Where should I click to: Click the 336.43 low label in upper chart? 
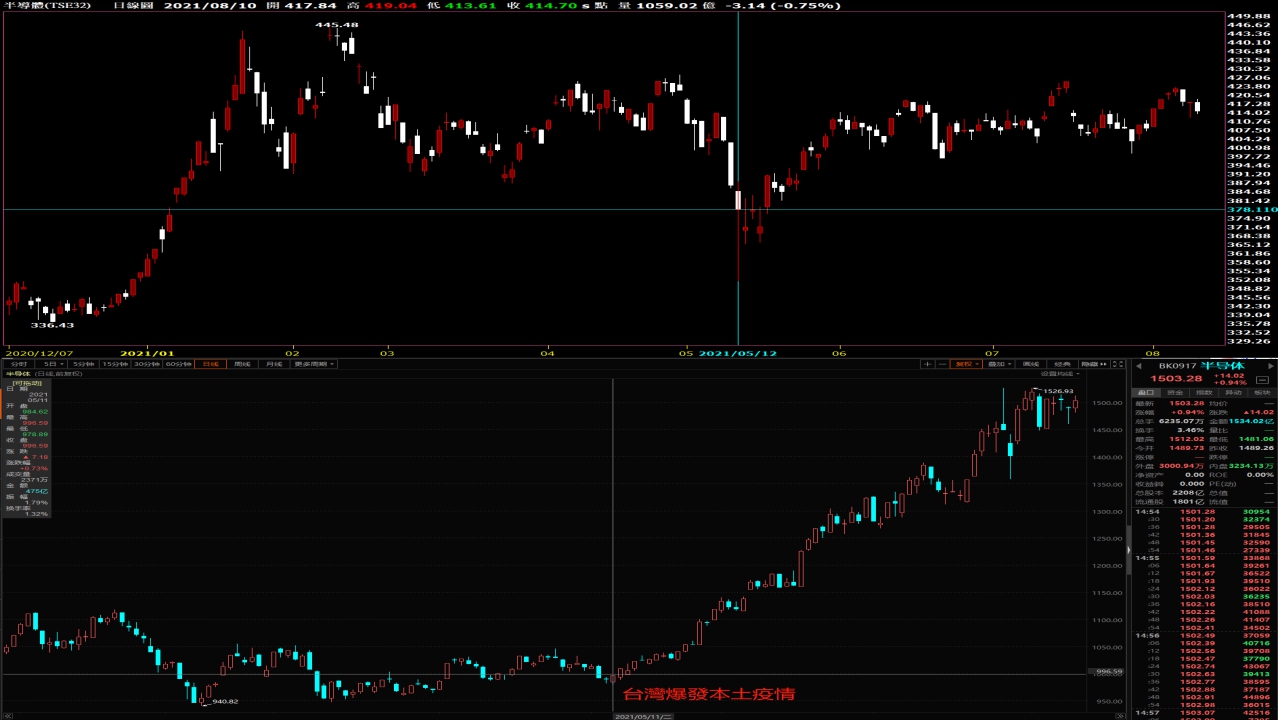[x=52, y=325]
